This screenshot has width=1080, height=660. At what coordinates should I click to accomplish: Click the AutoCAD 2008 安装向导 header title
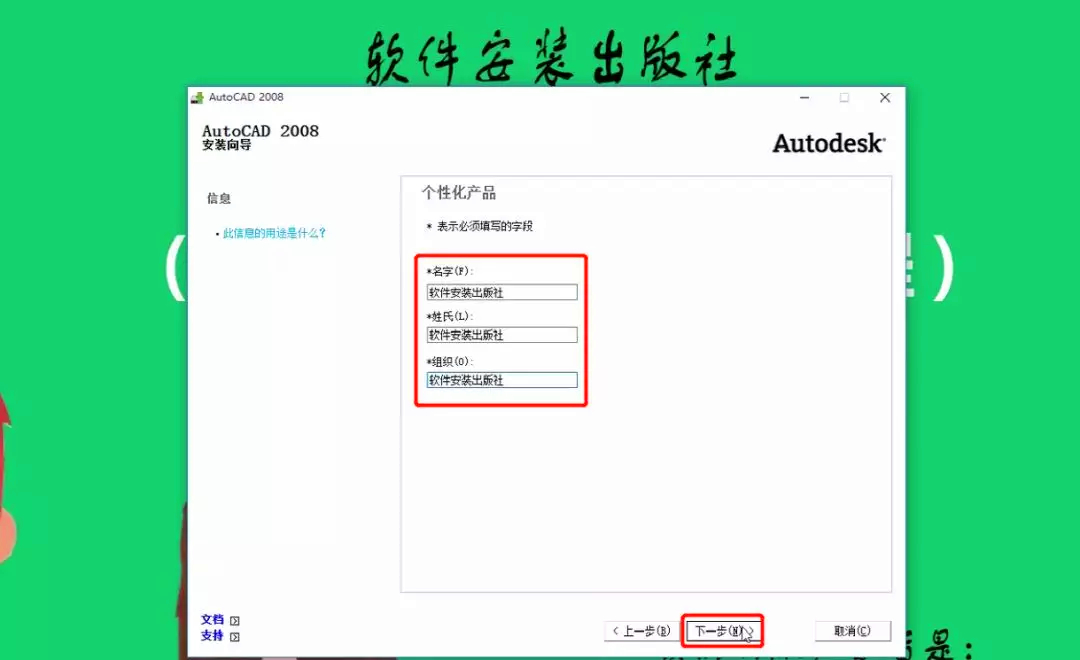point(260,136)
